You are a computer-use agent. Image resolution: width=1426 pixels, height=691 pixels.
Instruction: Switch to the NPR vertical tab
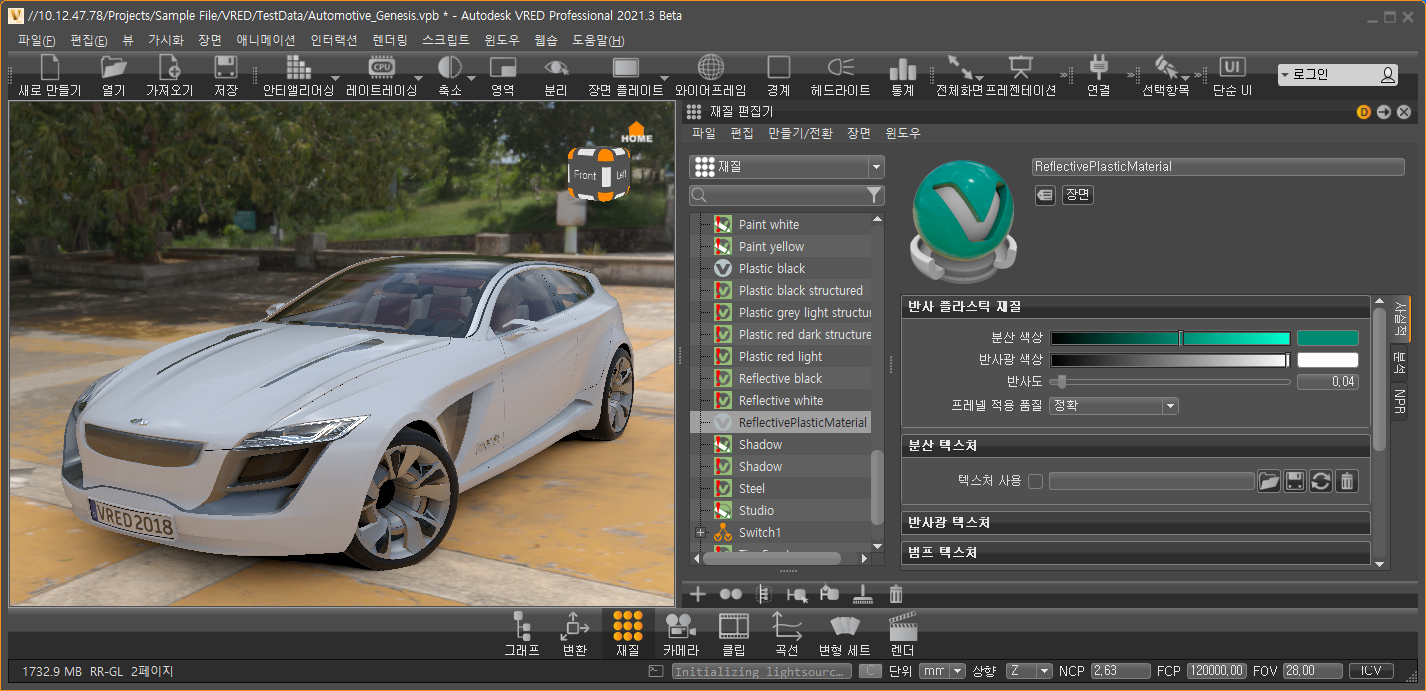(x=1399, y=401)
